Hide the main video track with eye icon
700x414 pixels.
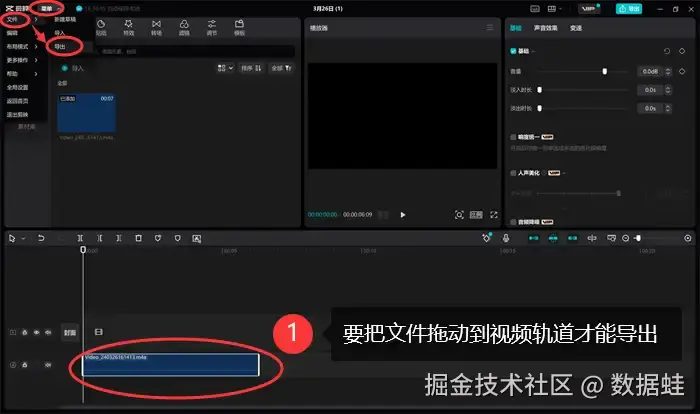tap(37, 332)
